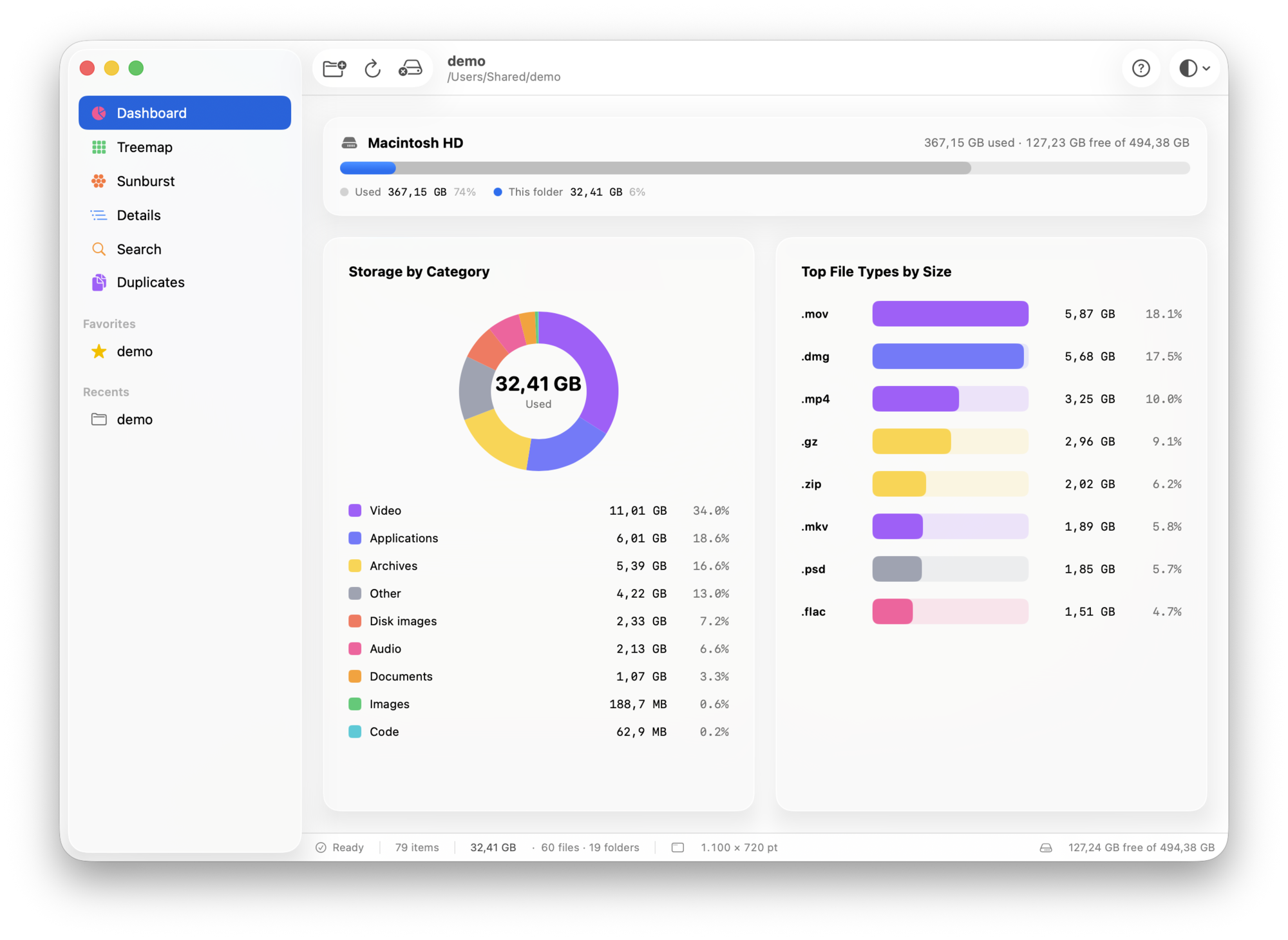
Task: Go to the Search section
Action: click(185, 249)
